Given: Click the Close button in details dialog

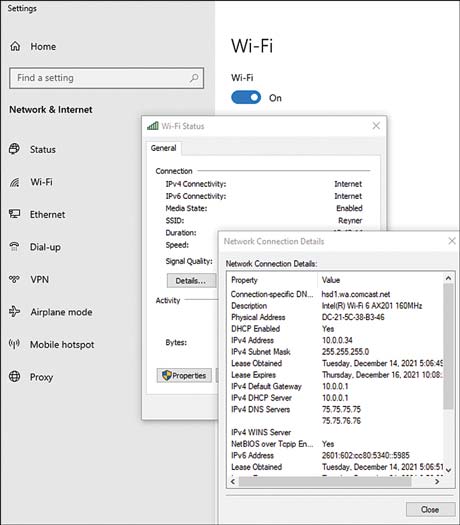Looking at the screenshot, I should coord(430,509).
